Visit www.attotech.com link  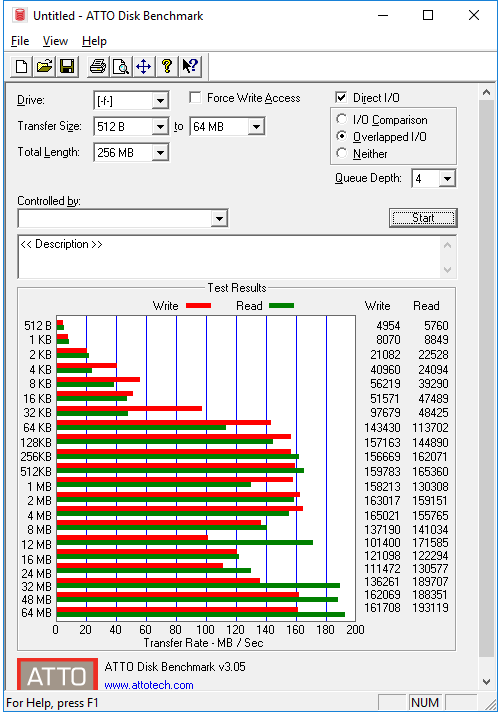(149, 685)
